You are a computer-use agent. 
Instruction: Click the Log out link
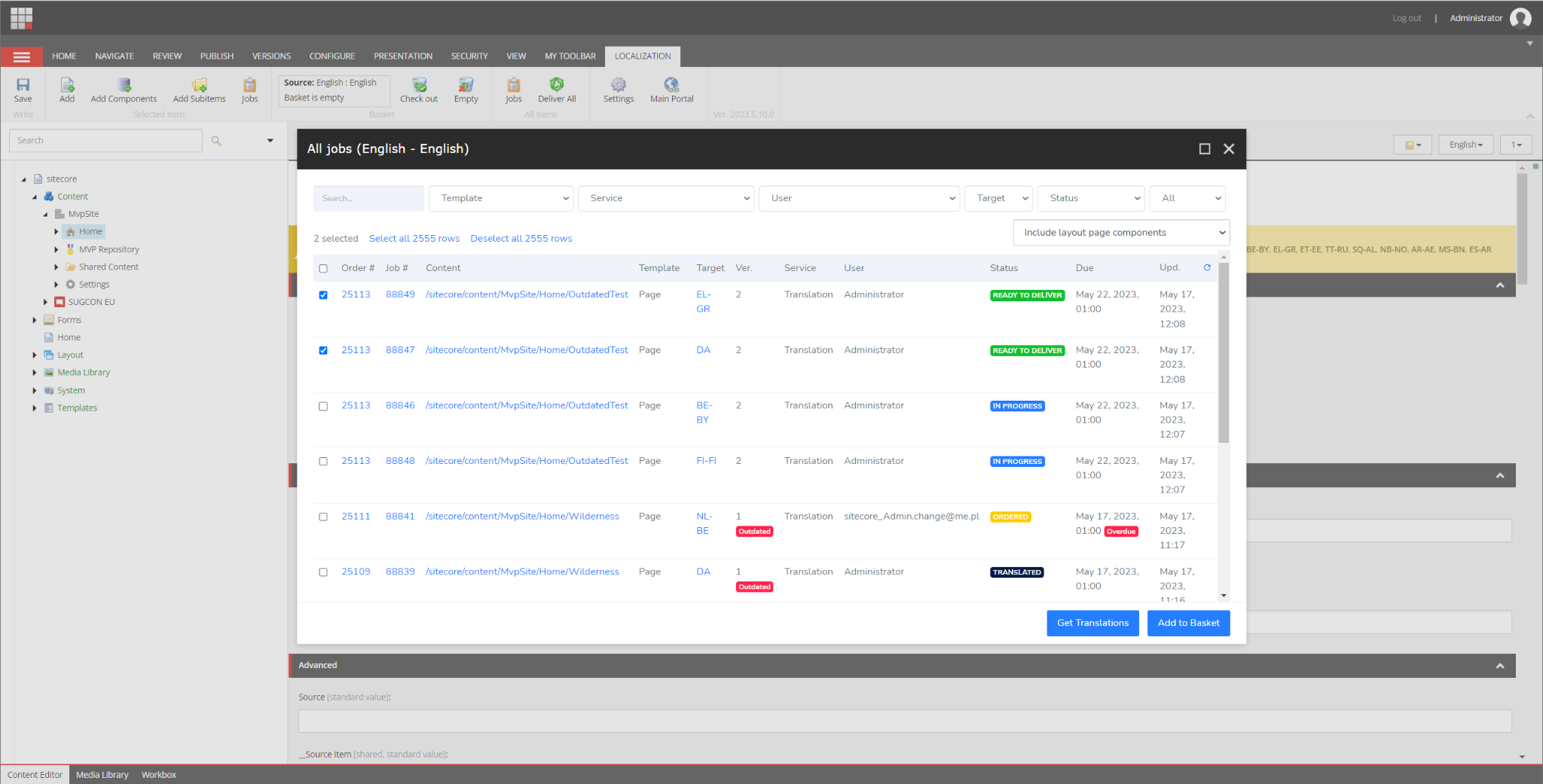coord(1407,18)
